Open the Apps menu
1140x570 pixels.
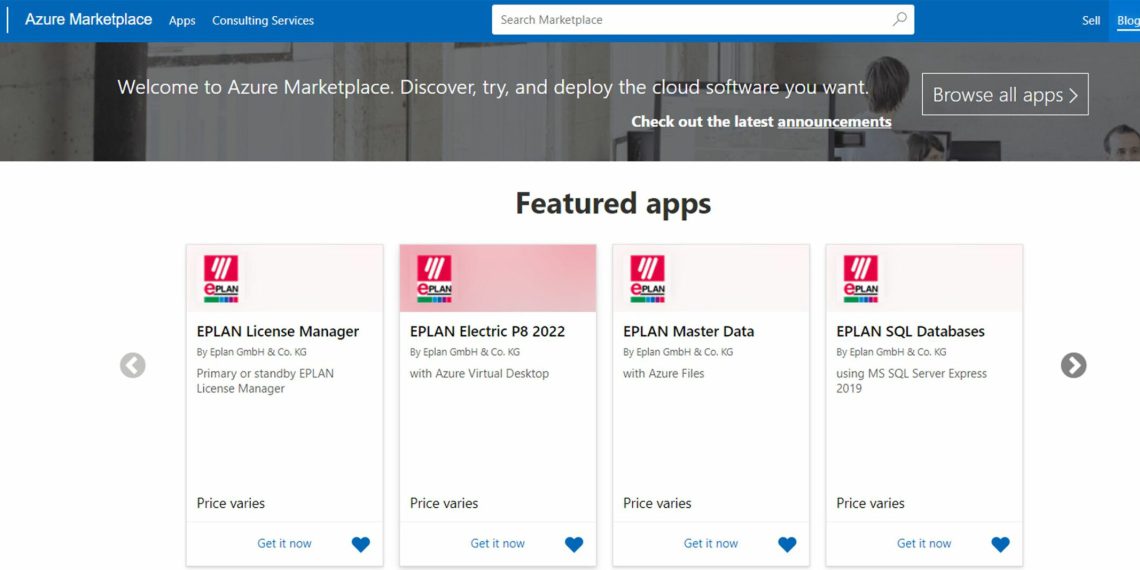pos(182,20)
